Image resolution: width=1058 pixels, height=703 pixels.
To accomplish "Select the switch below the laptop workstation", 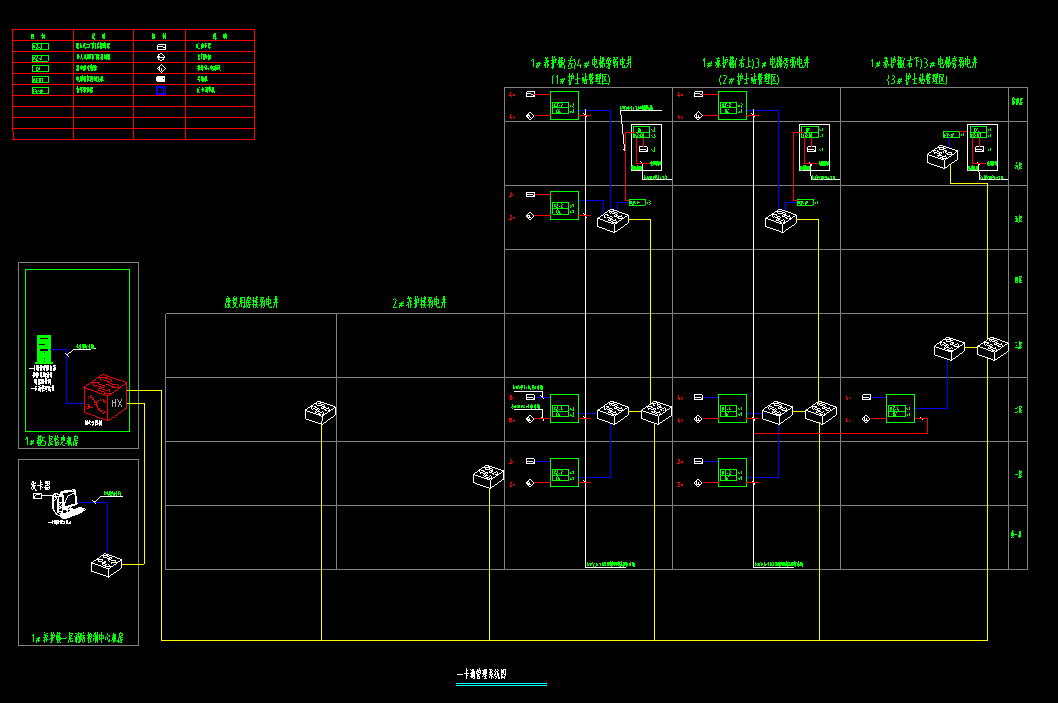I will click(x=106, y=564).
